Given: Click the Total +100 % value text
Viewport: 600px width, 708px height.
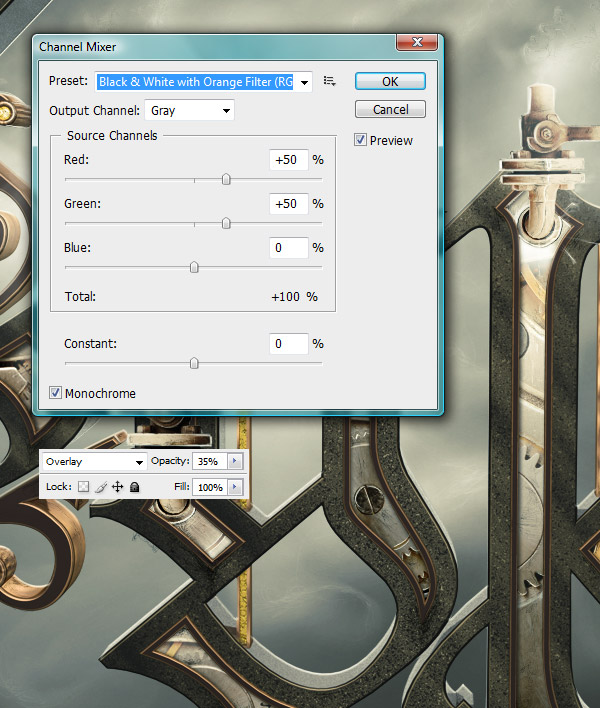Looking at the screenshot, I should pyautogui.click(x=294, y=297).
